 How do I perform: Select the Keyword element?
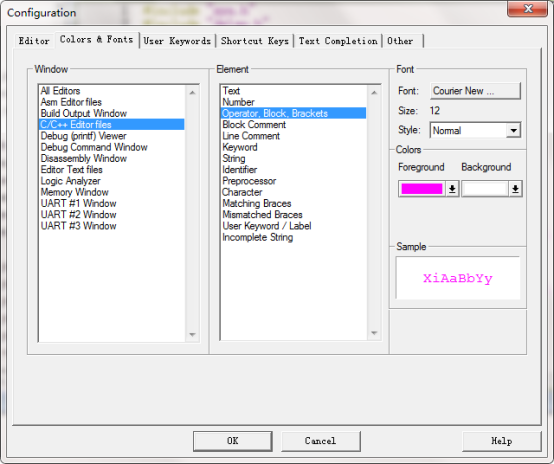(x=293, y=147)
